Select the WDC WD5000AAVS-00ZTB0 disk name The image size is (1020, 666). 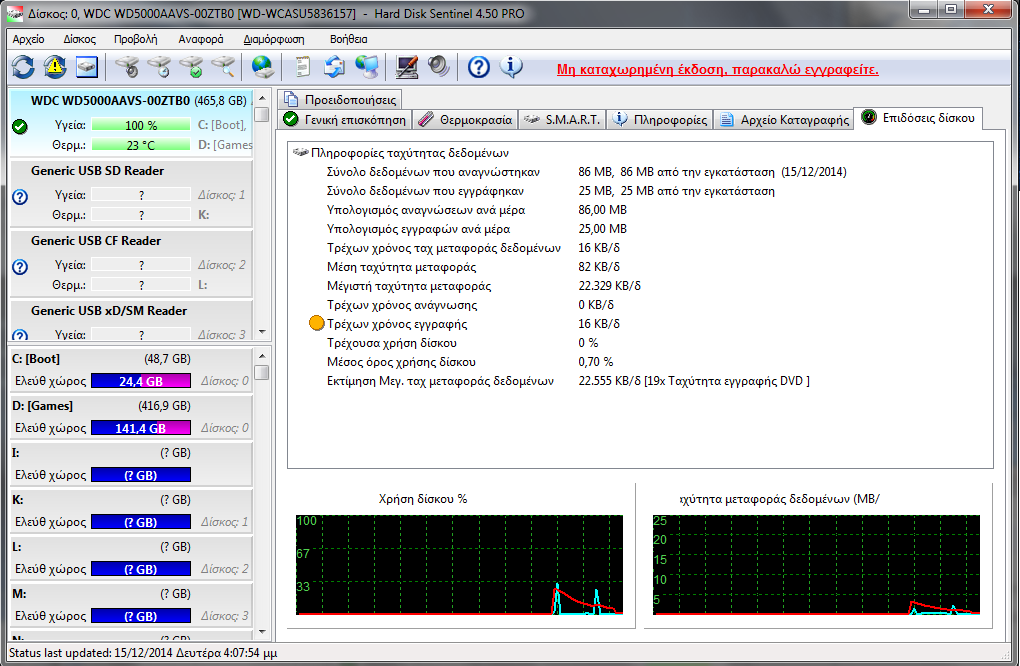(x=111, y=101)
